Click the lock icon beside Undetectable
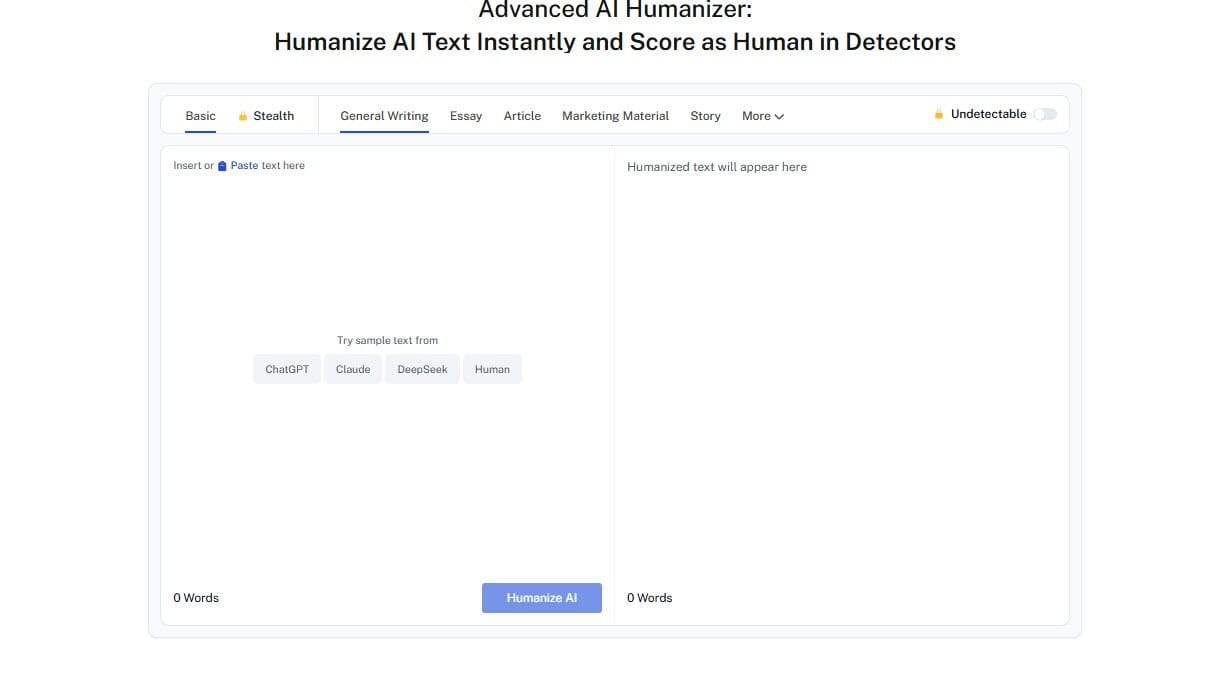The image size is (1222, 684). coord(938,114)
